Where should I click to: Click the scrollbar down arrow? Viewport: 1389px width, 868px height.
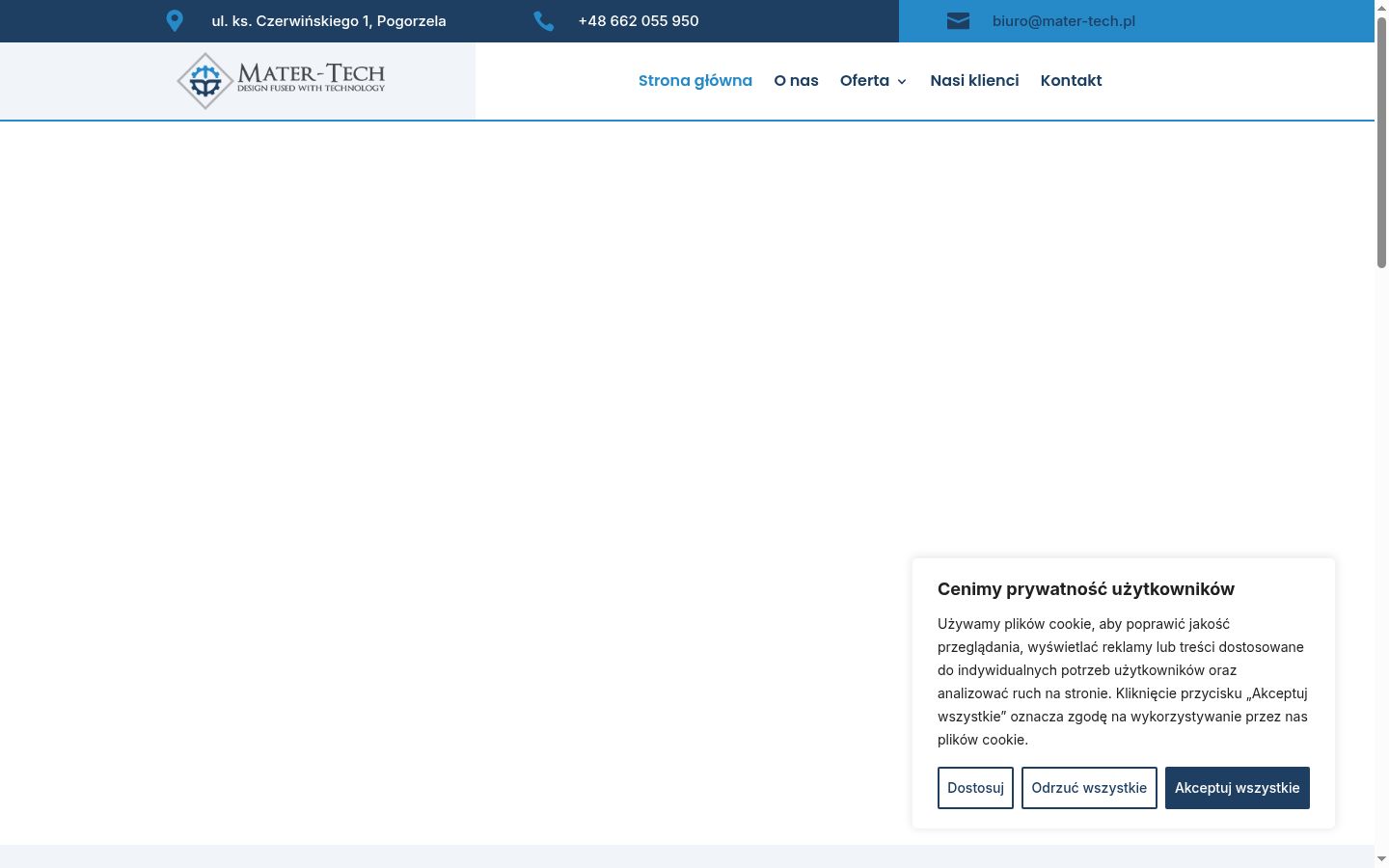tap(1381, 858)
